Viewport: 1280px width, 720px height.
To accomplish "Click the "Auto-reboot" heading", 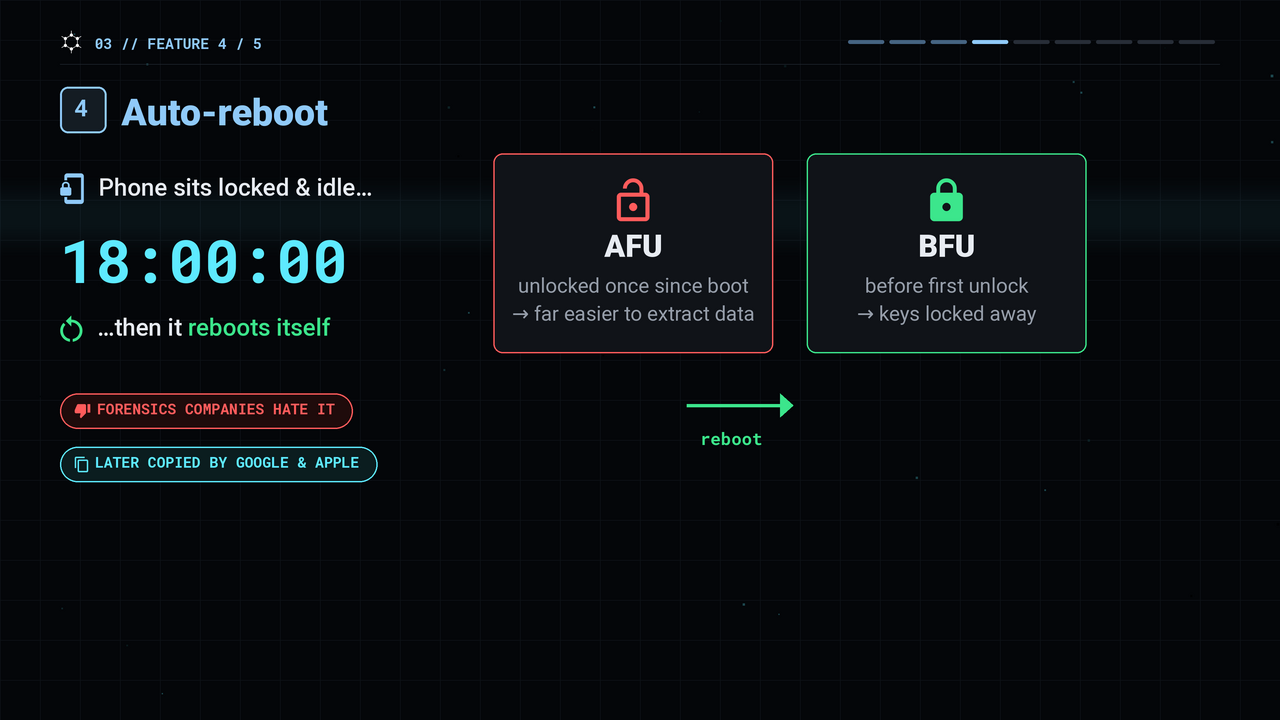I will [225, 112].
